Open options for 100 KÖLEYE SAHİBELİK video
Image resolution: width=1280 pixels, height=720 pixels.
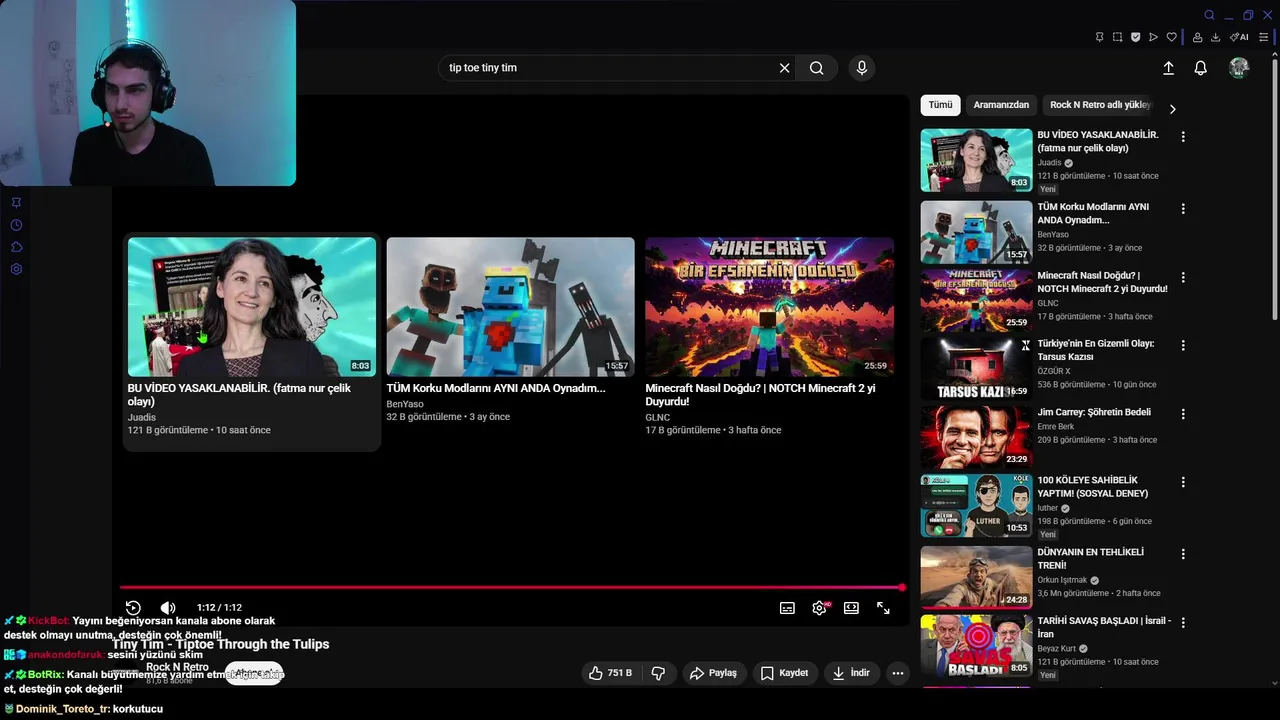tap(1183, 482)
